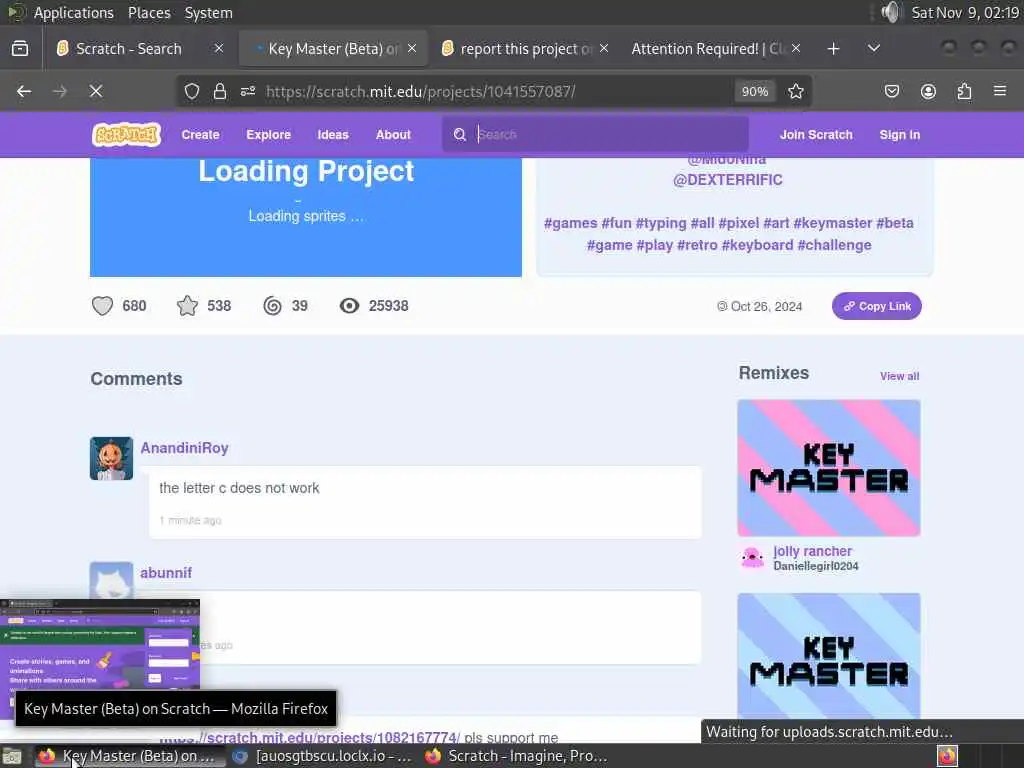Viewport: 1024px width, 768px height.
Task: Open @DEXTERRIFIC profile link
Action: (728, 180)
